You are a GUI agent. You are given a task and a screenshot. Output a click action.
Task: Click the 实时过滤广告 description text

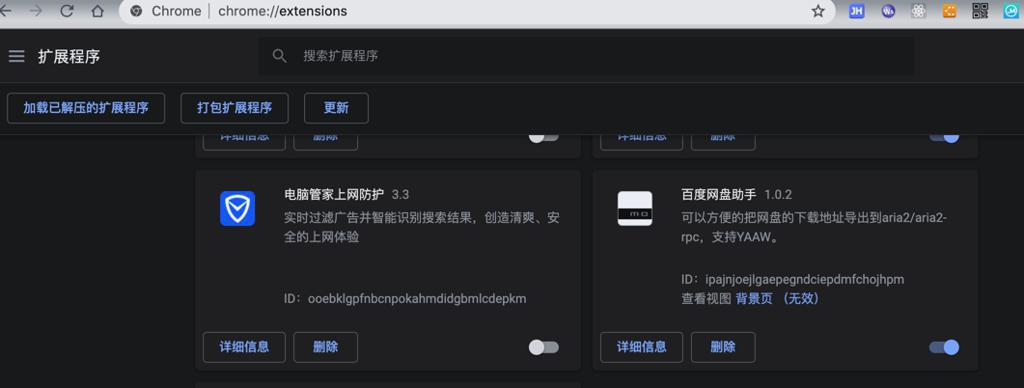point(422,227)
